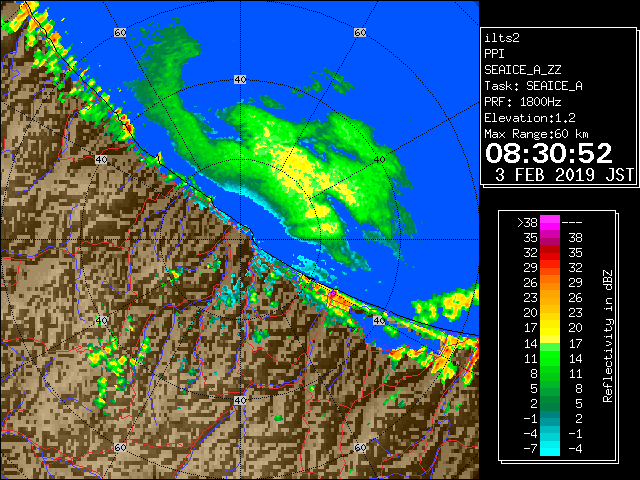Pick the cyan swatch beside "-7"
Viewport: 640px width, 480px height.
coord(550,448)
